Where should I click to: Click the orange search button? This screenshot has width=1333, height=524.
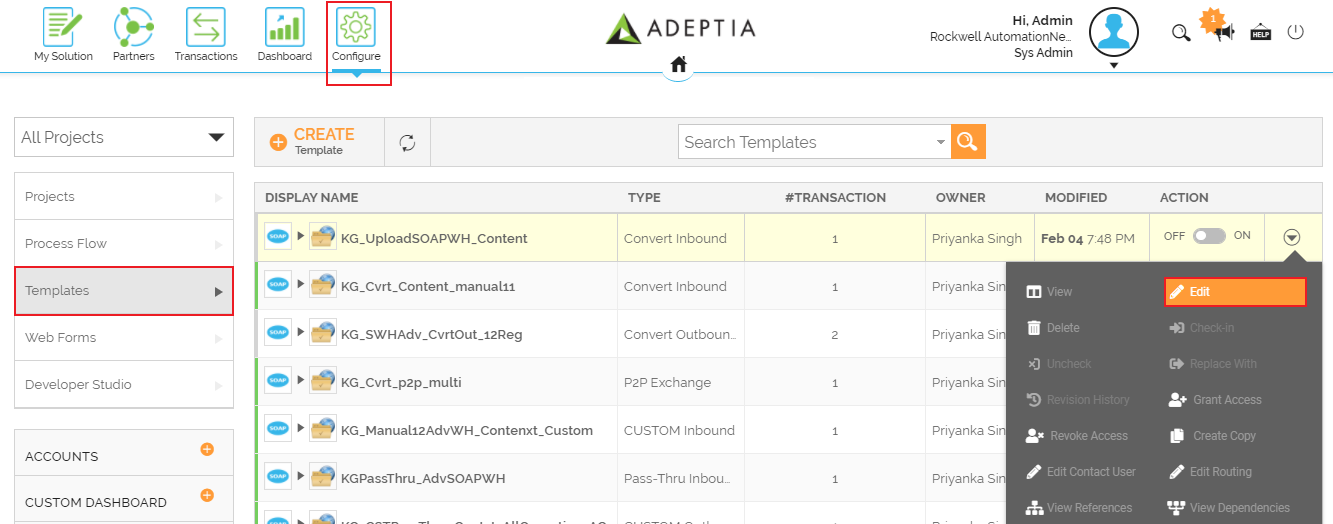tap(968, 142)
